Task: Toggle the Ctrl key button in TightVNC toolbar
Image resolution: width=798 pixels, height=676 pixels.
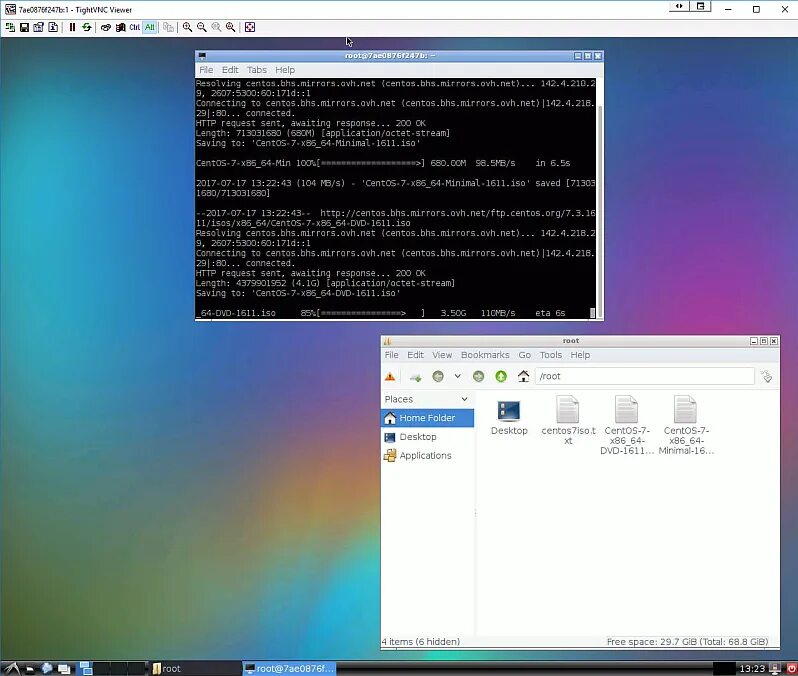Action: 134,27
